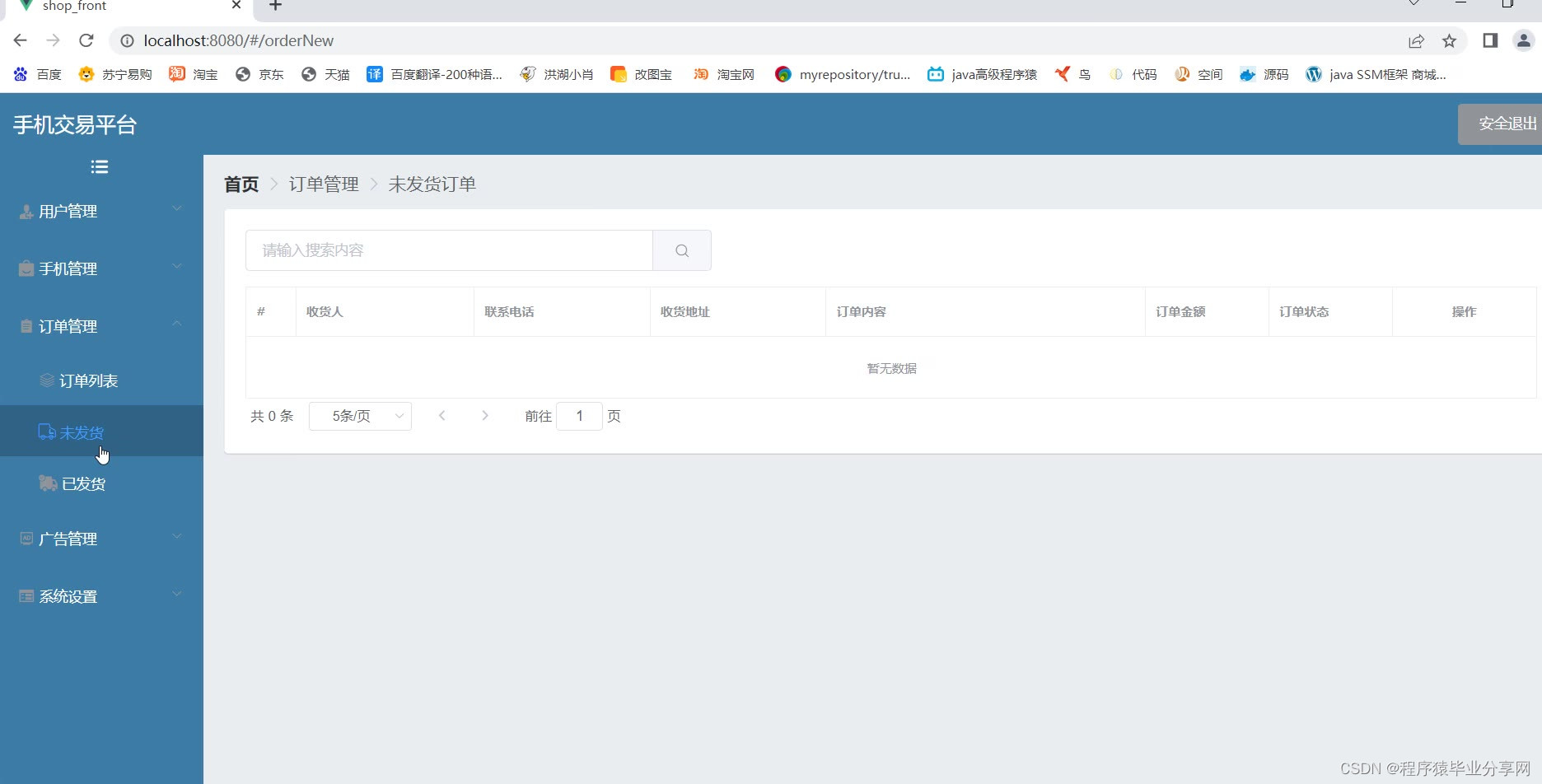Go to next page arrow
Image resolution: width=1542 pixels, height=784 pixels.
tap(485, 416)
